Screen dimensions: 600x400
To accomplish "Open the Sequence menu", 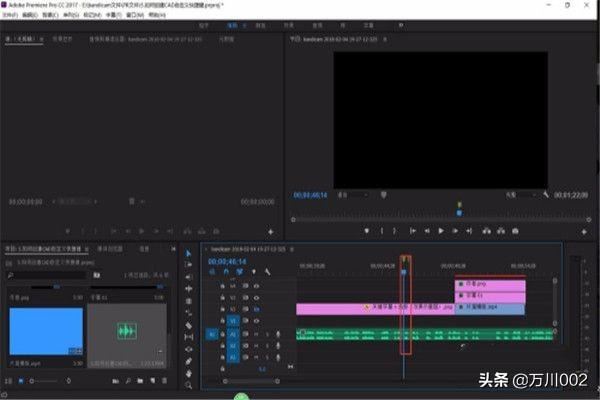I will tap(71, 15).
